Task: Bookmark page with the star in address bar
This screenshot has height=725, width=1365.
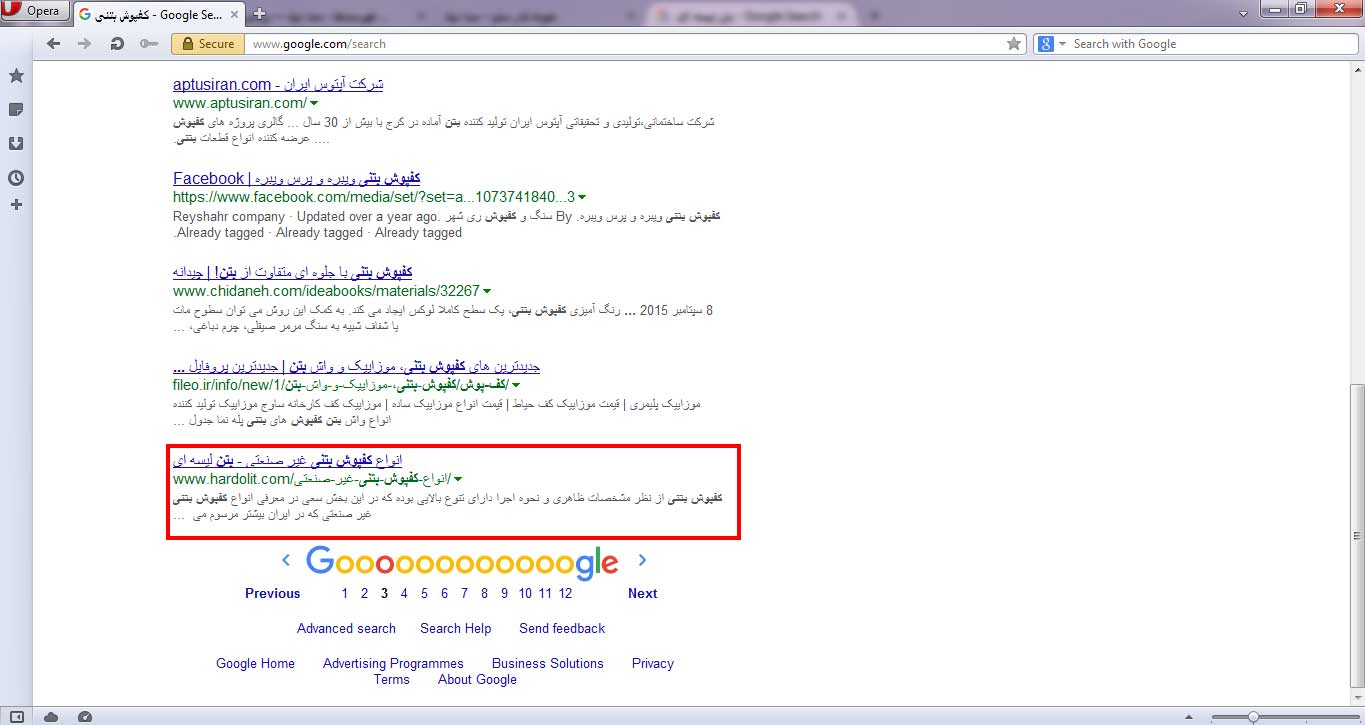Action: pyautogui.click(x=1014, y=44)
